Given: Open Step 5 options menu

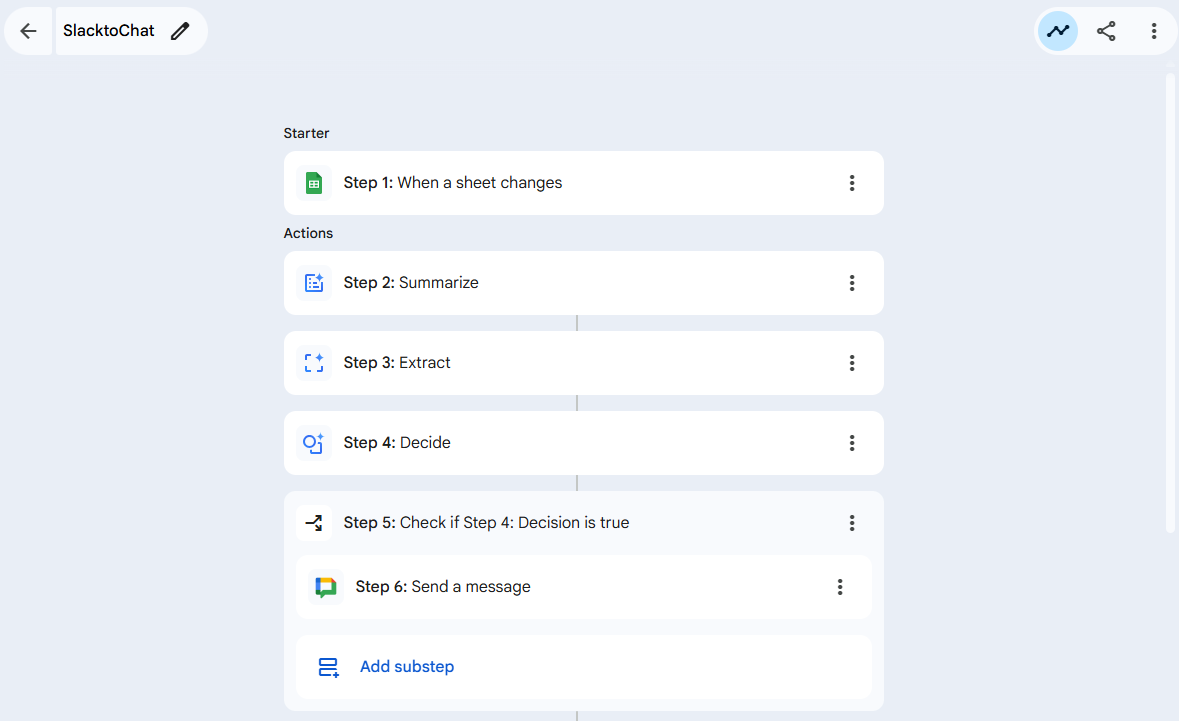Looking at the screenshot, I should pos(852,523).
